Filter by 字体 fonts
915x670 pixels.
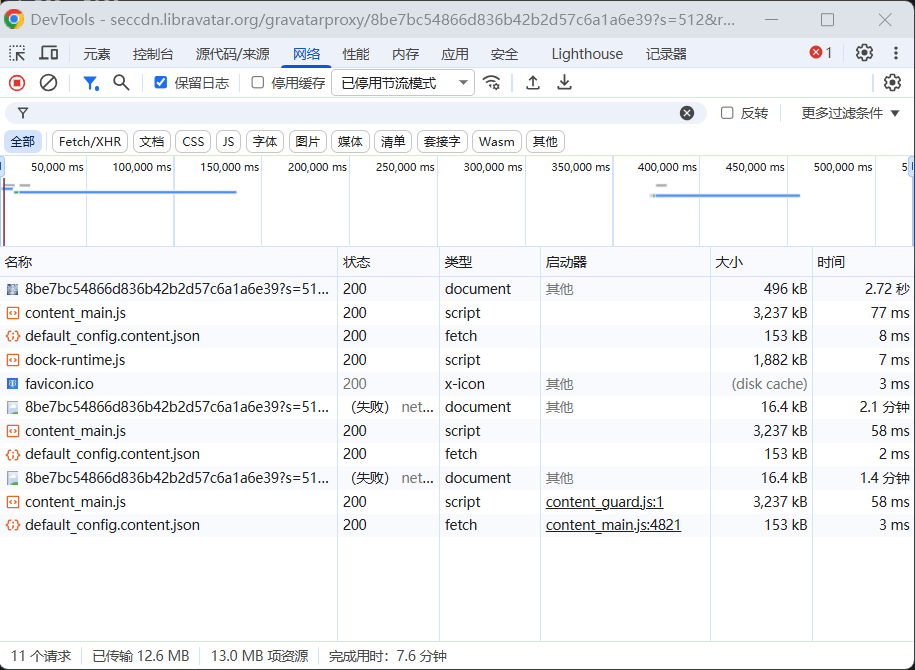pos(265,142)
